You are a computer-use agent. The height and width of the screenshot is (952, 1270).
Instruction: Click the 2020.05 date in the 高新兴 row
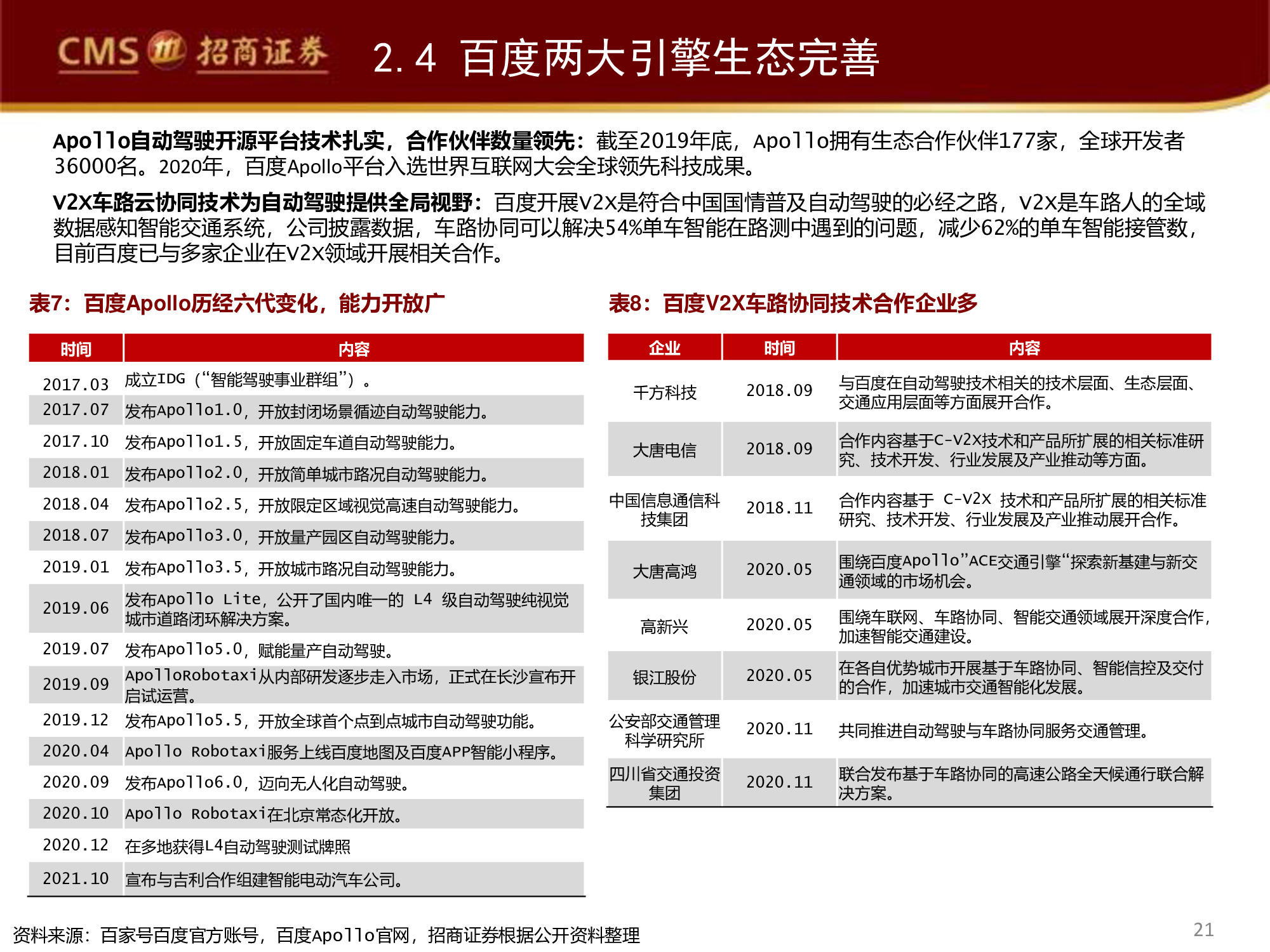tap(779, 625)
